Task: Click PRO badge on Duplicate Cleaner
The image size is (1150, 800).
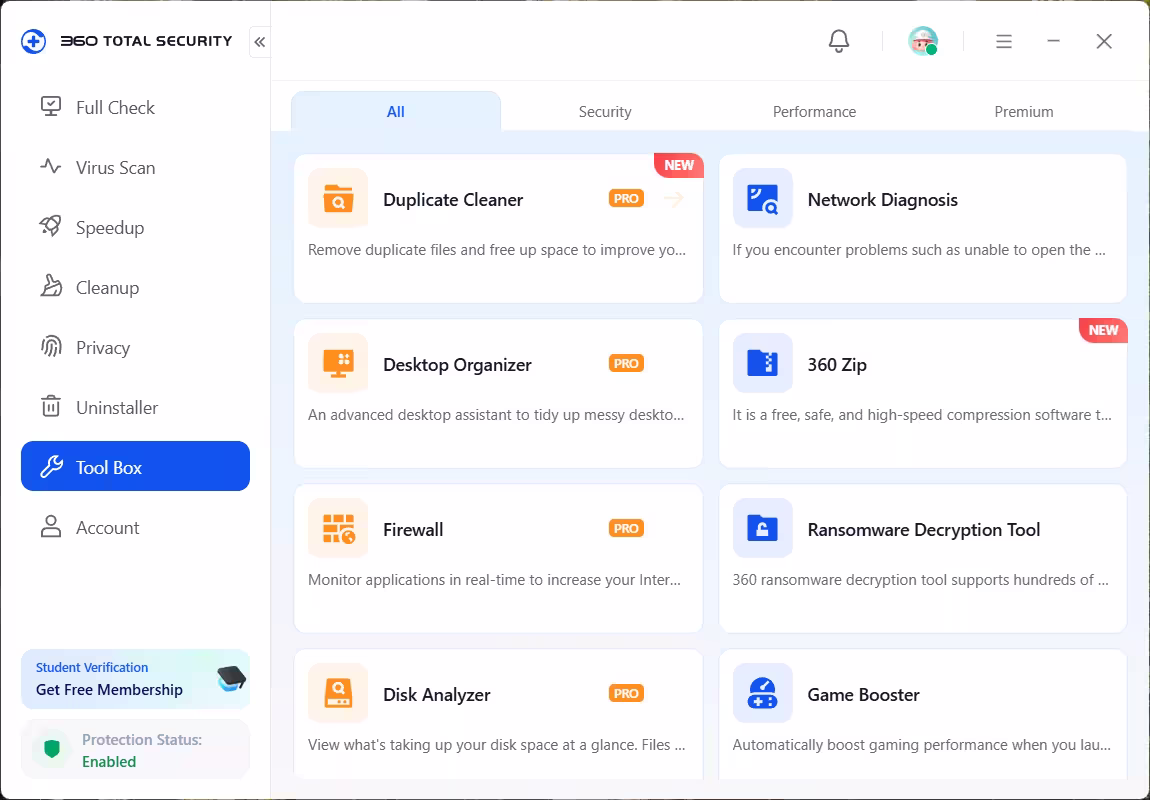Action: click(626, 199)
